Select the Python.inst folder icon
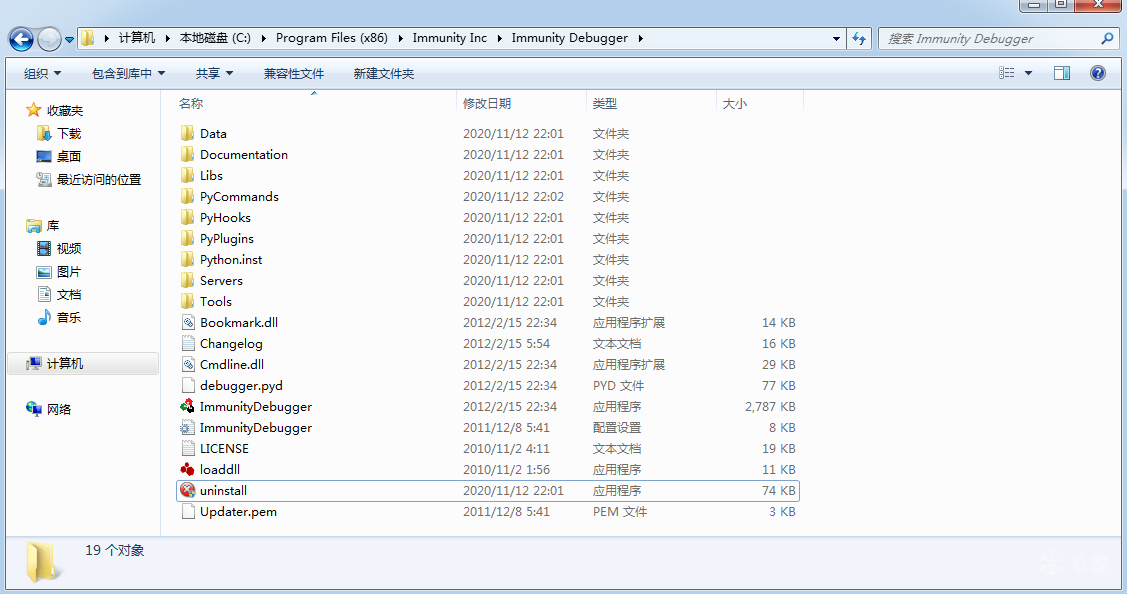Screen dimensions: 1127x594 click(x=188, y=259)
